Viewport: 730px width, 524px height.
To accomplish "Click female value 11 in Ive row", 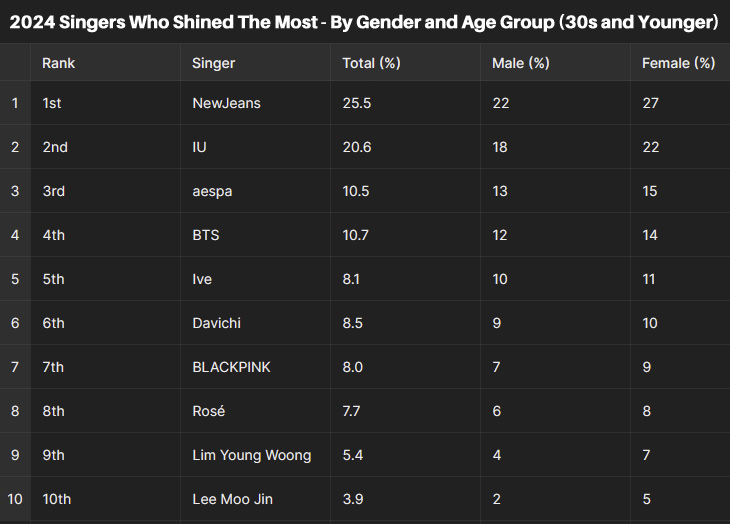I will (x=649, y=279).
